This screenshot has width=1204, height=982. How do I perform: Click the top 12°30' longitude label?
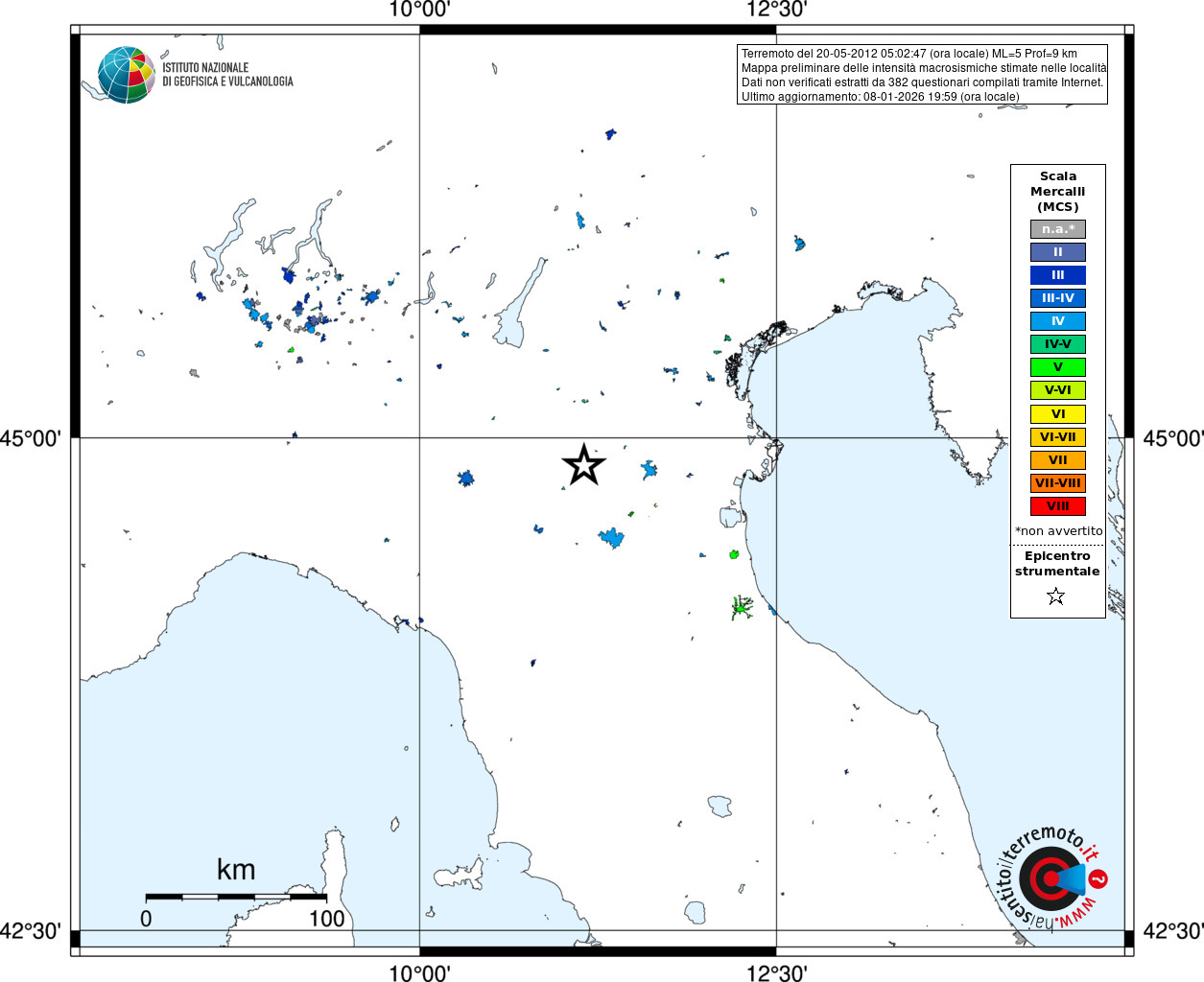point(776,10)
